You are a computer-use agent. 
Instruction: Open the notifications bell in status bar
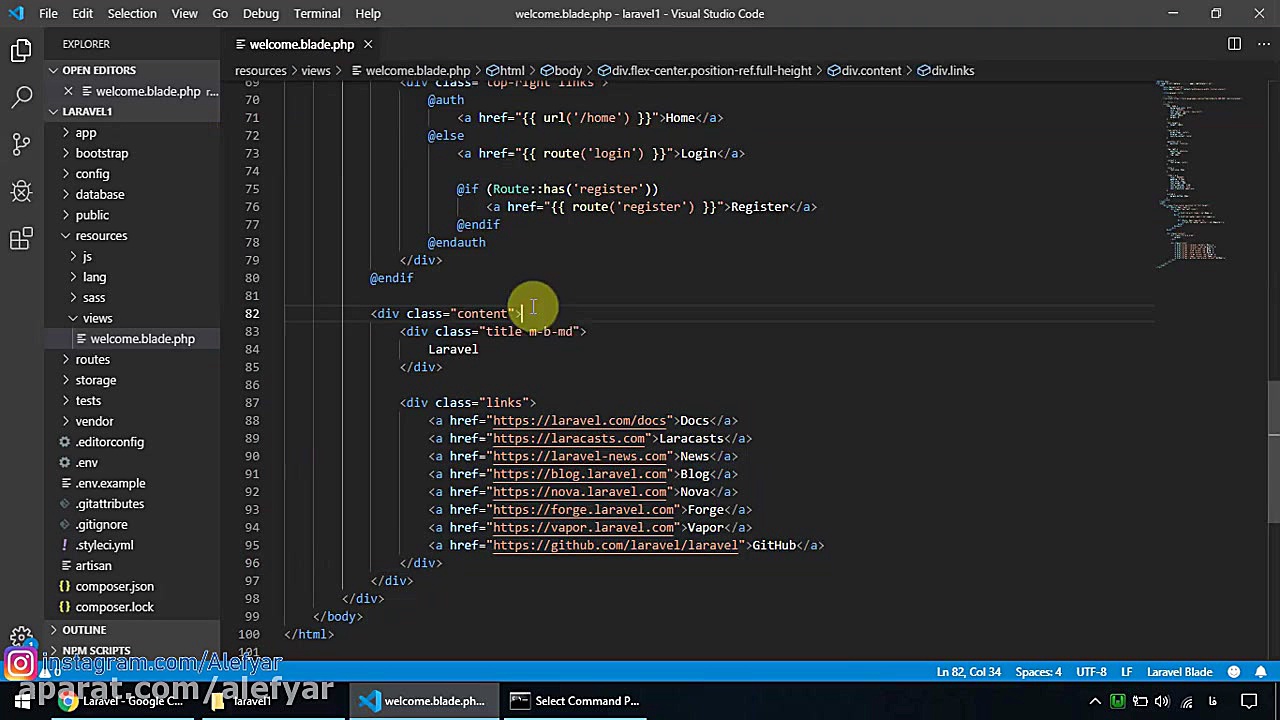1261,672
